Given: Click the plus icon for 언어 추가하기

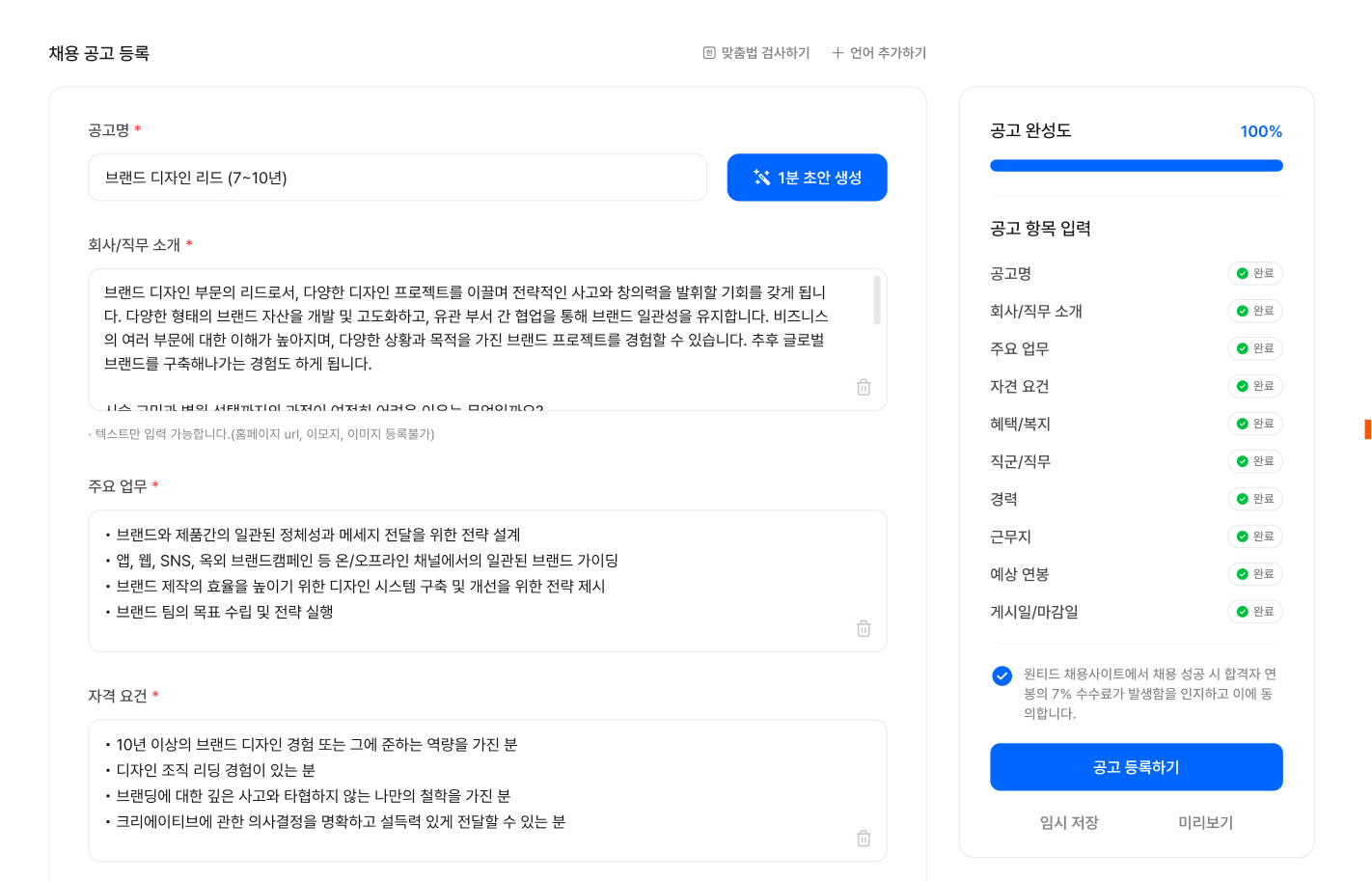Looking at the screenshot, I should pyautogui.click(x=837, y=53).
